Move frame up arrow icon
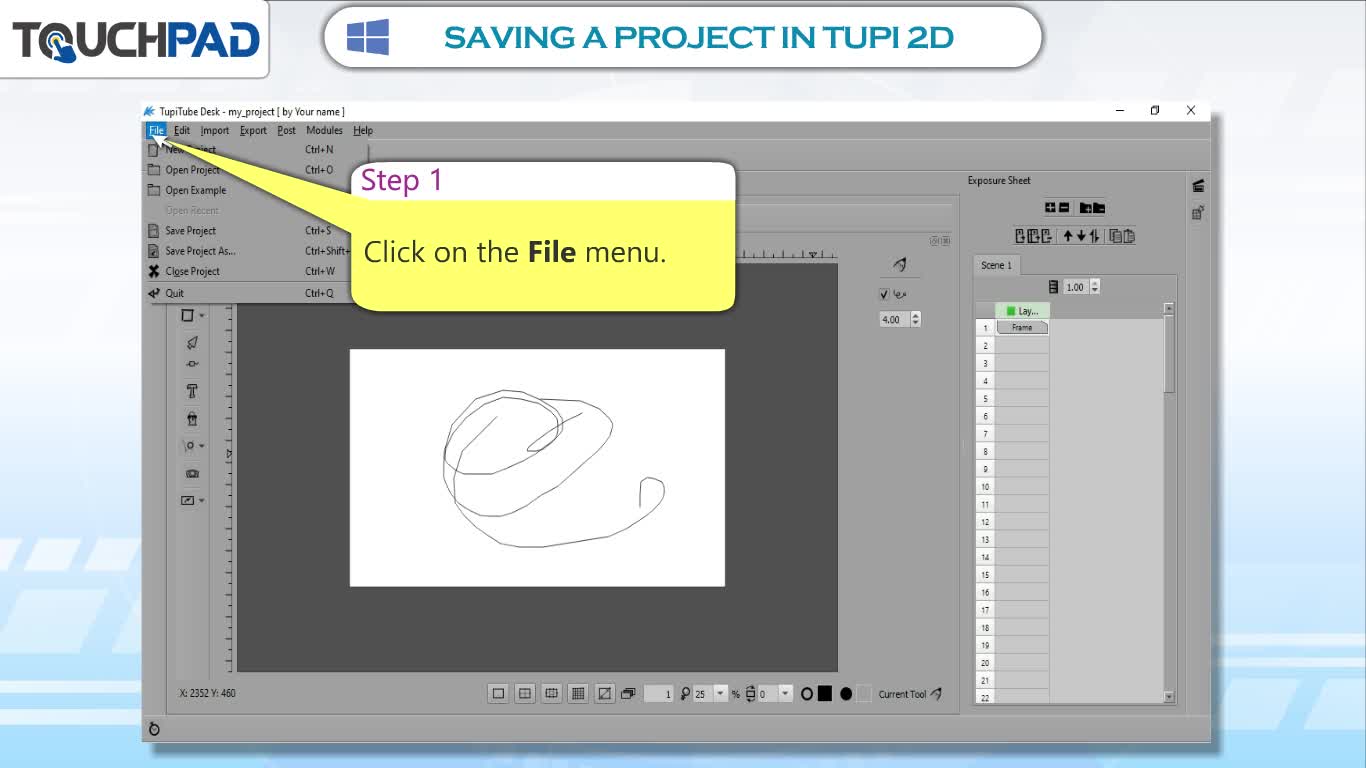The height and width of the screenshot is (768, 1366). coord(1068,237)
